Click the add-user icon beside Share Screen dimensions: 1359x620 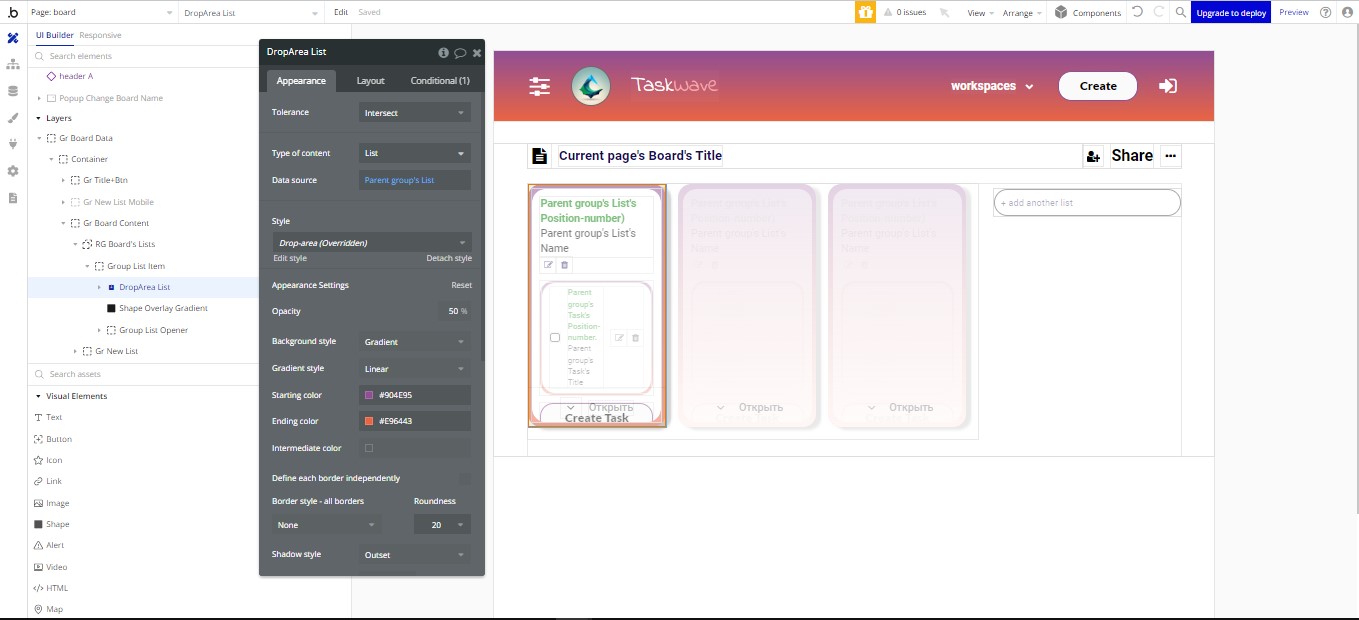(x=1093, y=156)
